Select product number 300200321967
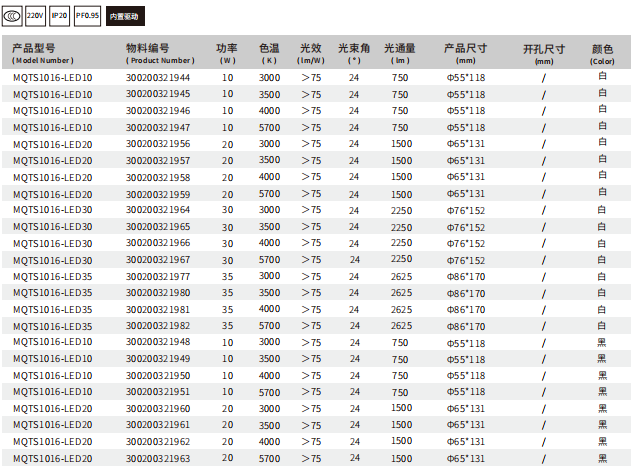The width and height of the screenshot is (636, 471). [158, 260]
